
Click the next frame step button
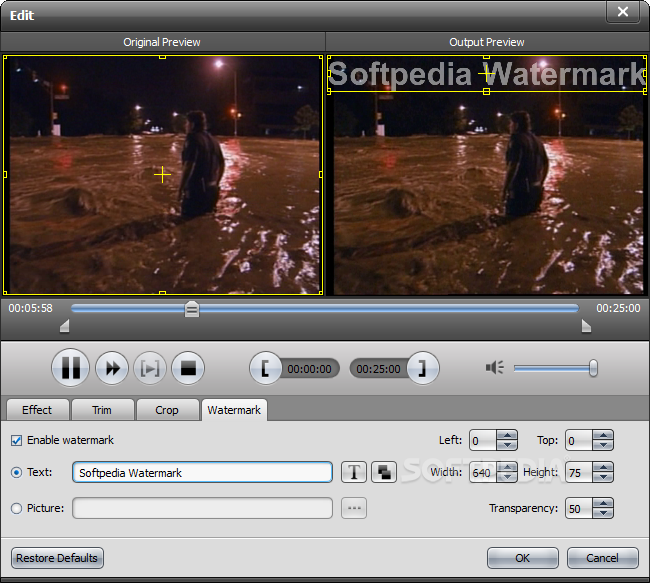pyautogui.click(x=150, y=368)
